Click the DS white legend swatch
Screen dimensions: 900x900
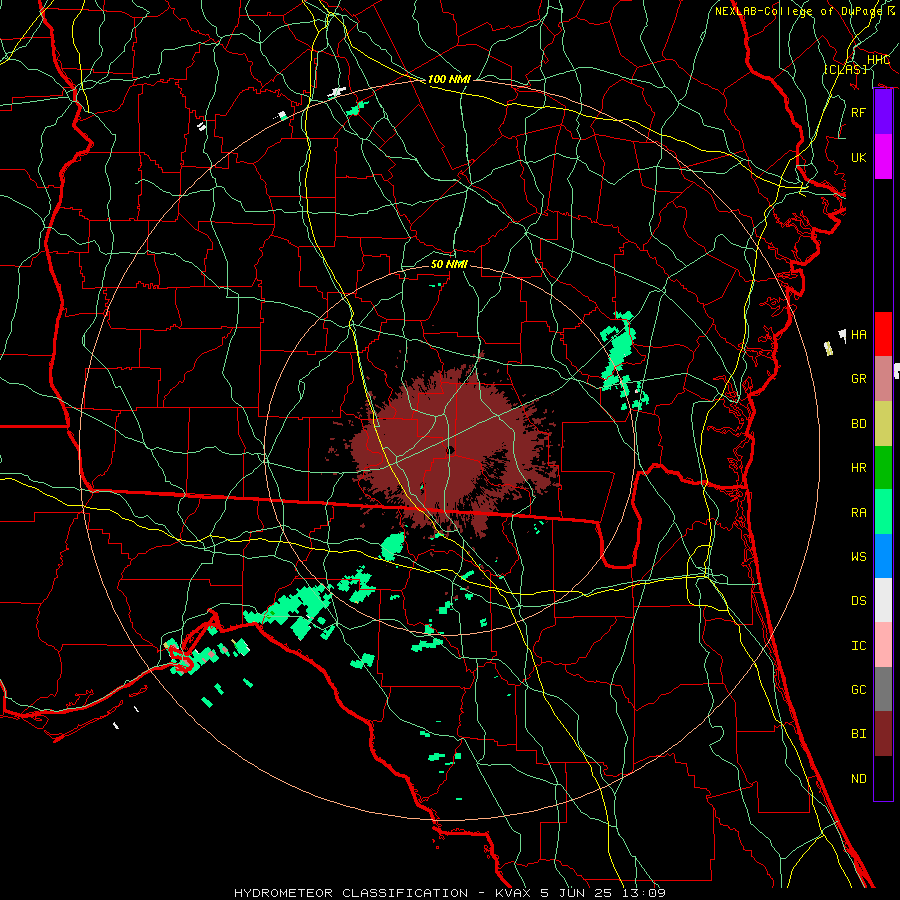click(x=883, y=600)
